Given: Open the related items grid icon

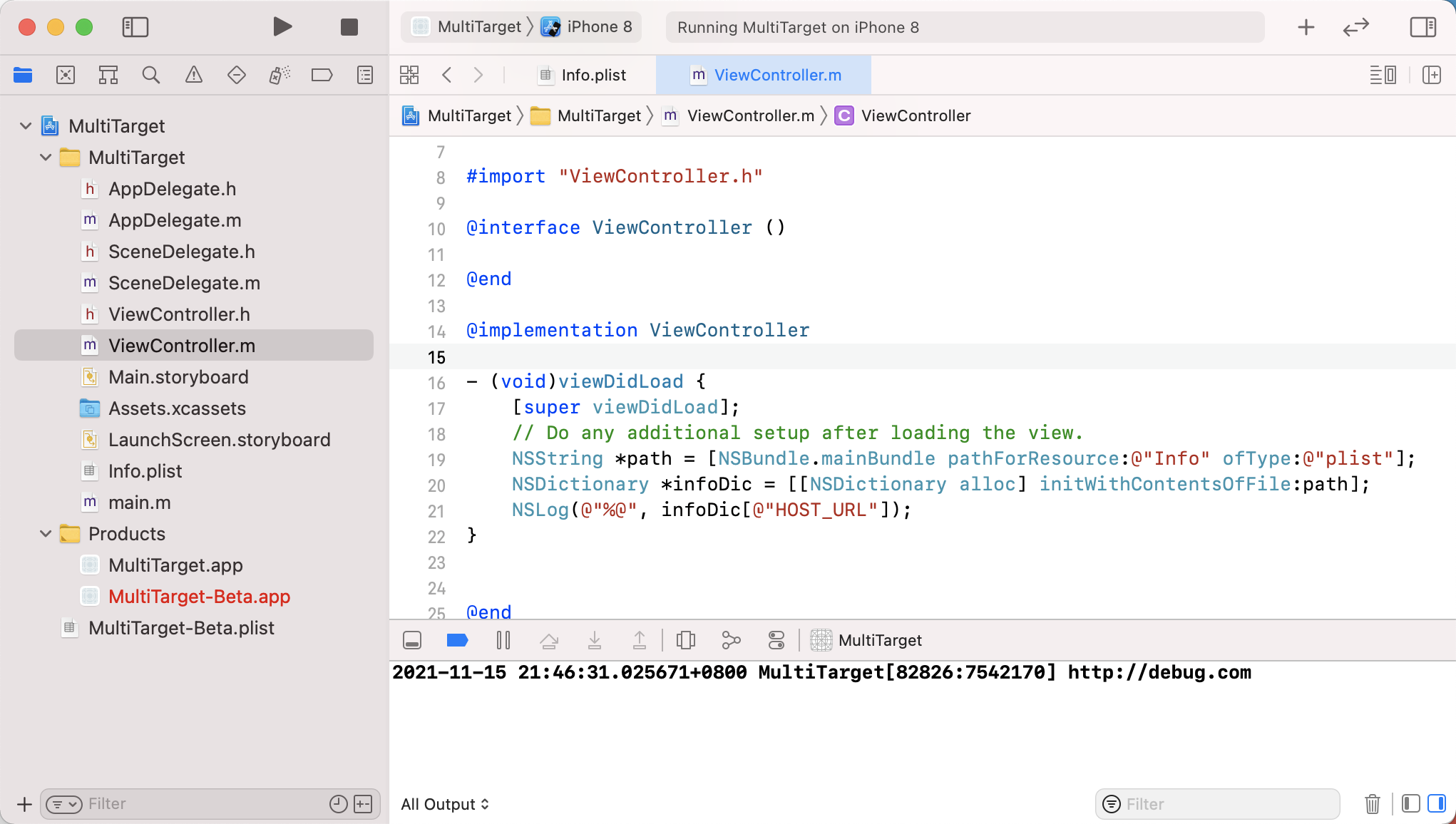Looking at the screenshot, I should tap(409, 75).
